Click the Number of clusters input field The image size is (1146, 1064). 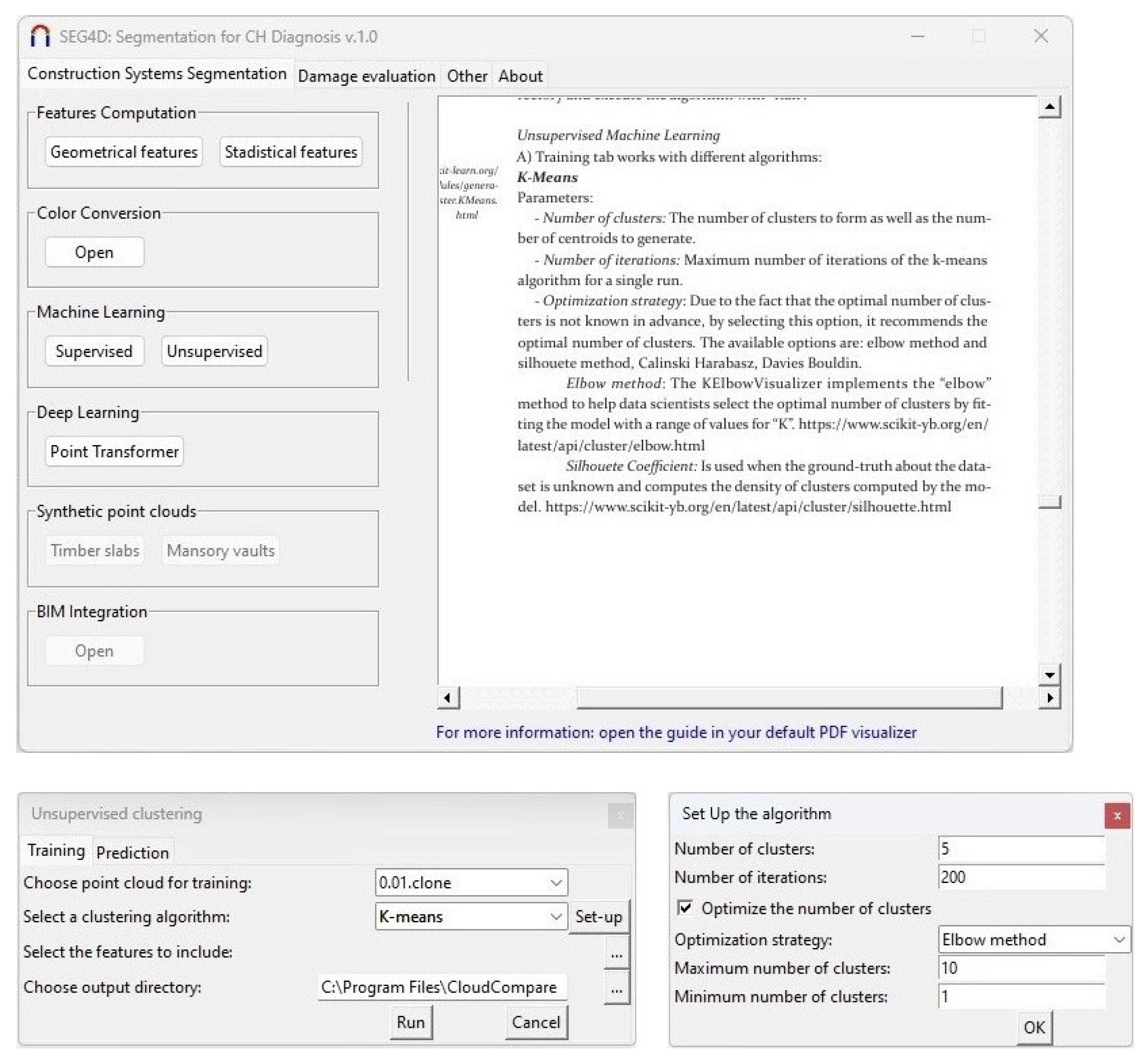[1020, 849]
